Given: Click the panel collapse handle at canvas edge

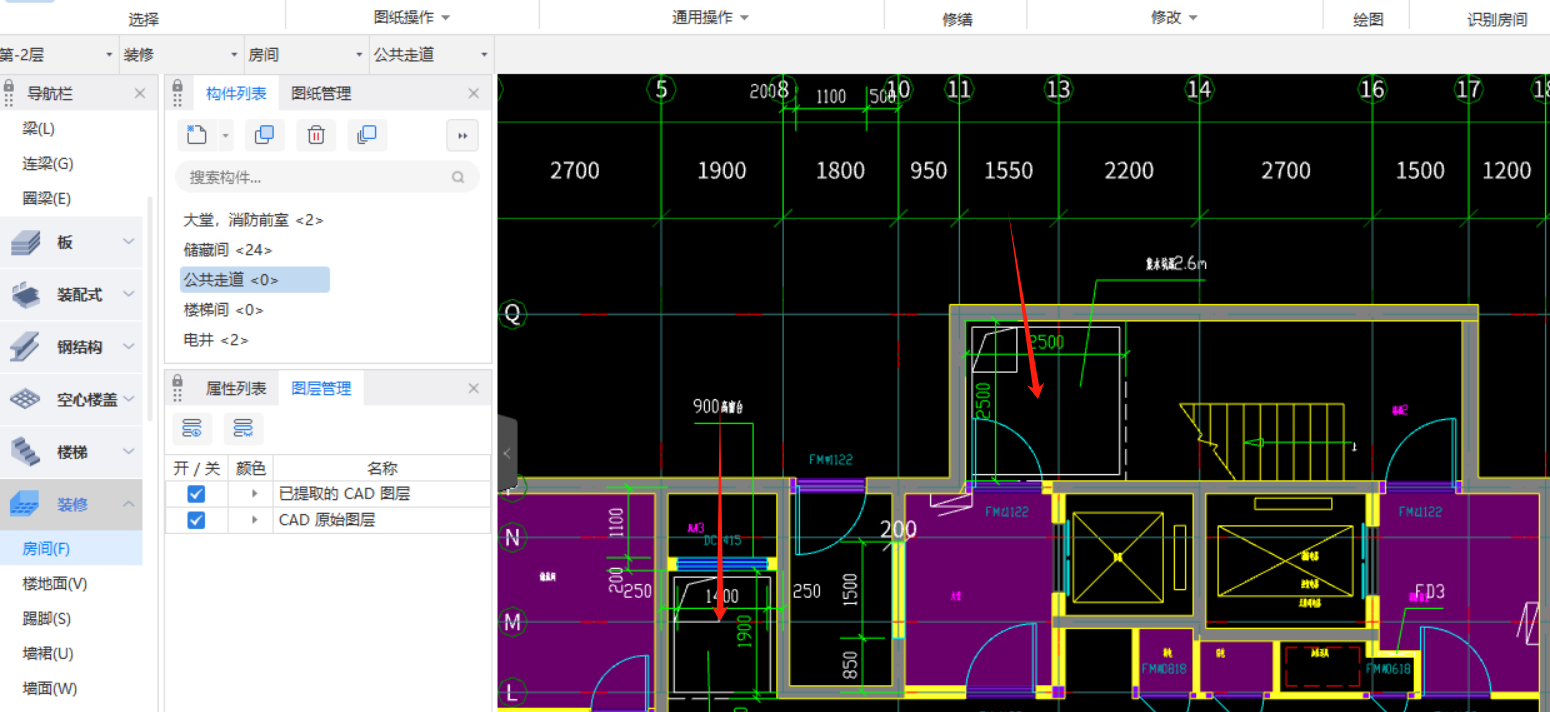Looking at the screenshot, I should click(x=508, y=453).
